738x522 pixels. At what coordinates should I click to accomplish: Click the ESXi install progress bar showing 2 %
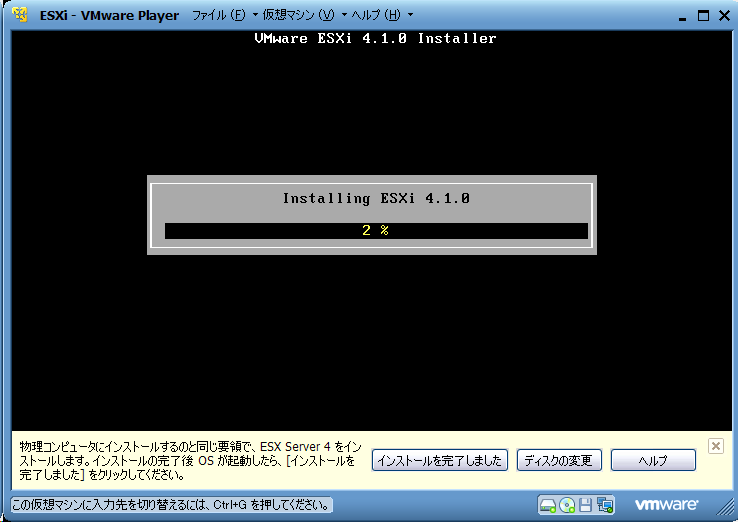(x=376, y=231)
